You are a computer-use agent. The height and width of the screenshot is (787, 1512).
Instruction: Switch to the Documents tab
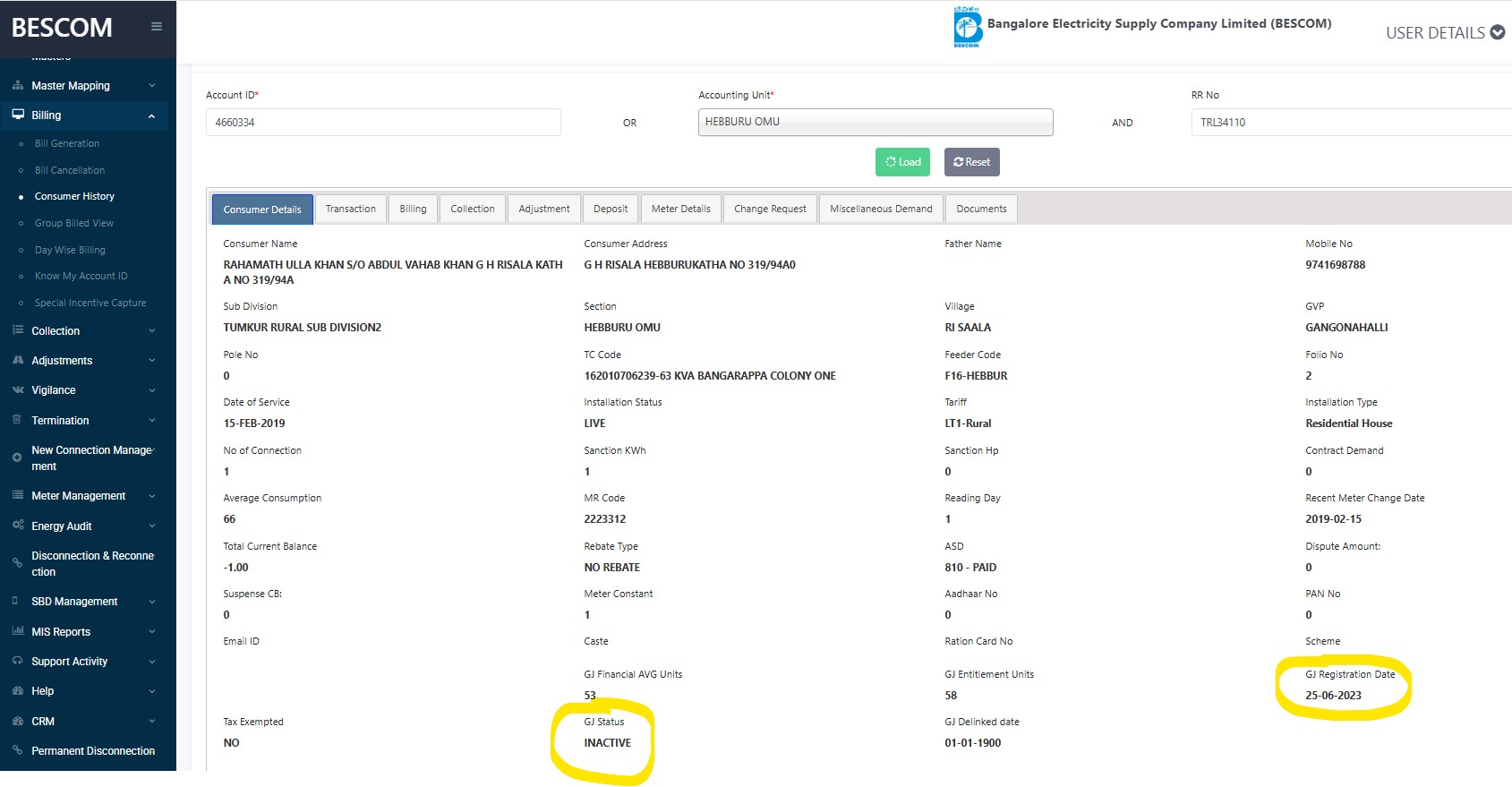(x=981, y=209)
